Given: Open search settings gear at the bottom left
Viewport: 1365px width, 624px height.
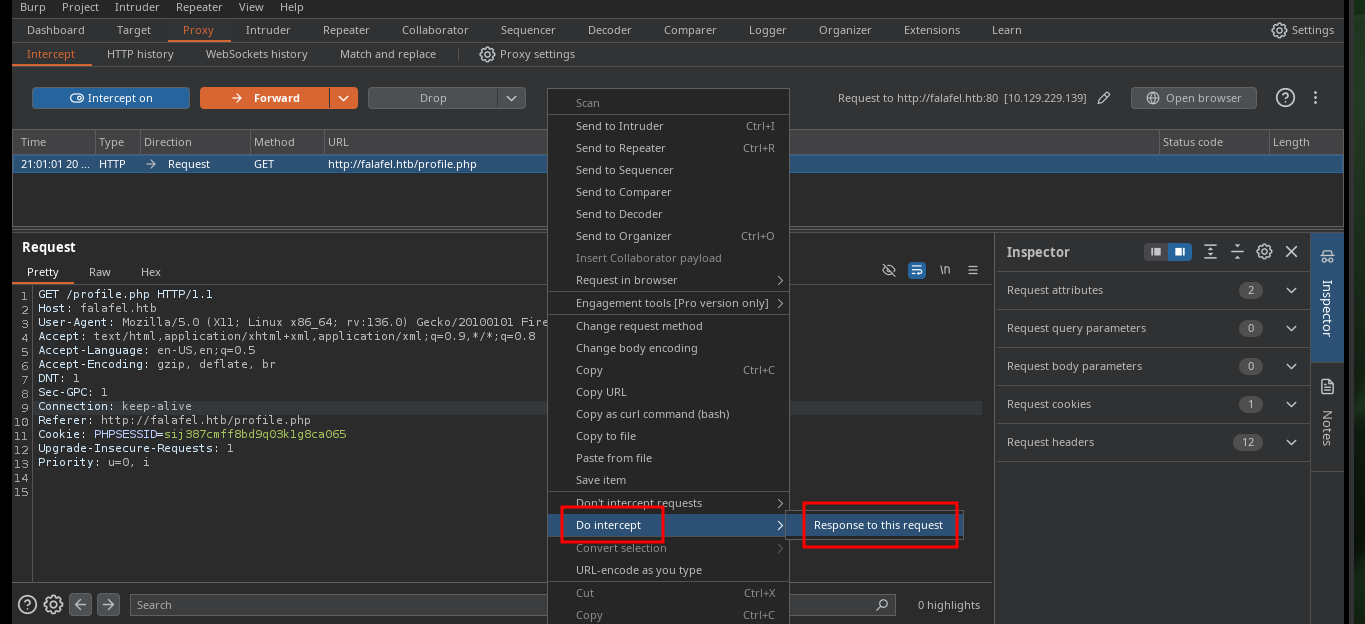Looking at the screenshot, I should point(54,604).
